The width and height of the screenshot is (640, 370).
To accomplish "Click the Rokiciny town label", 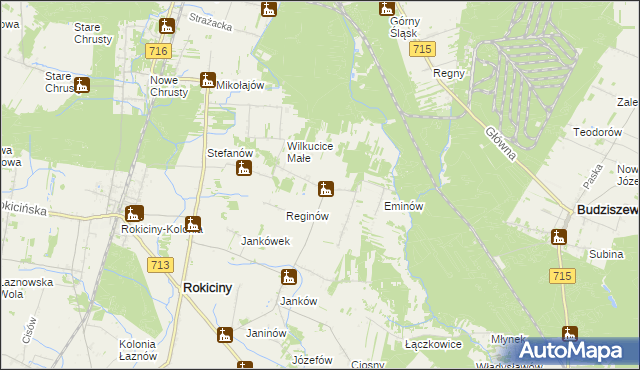I will pyautogui.click(x=207, y=288).
